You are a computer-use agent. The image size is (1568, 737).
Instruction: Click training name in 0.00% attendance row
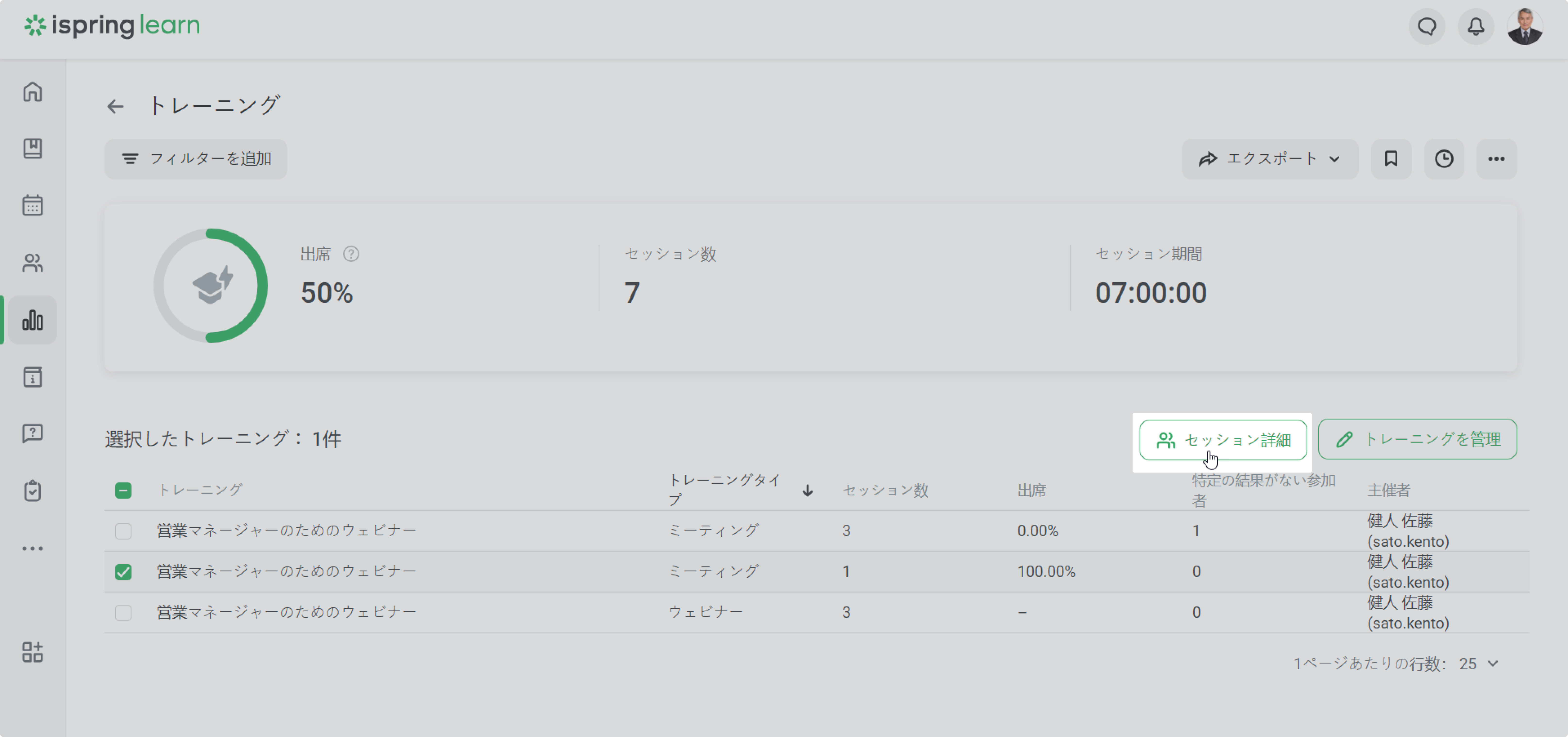click(x=286, y=531)
